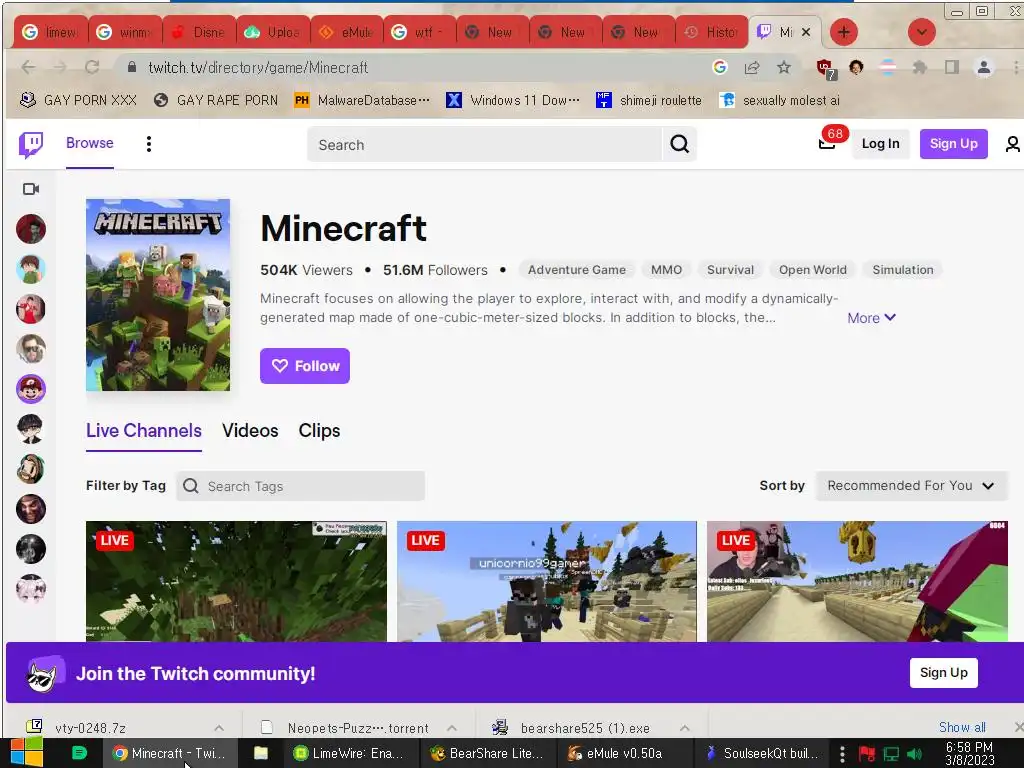This screenshot has width=1024, height=768.
Task: Open options arrow for Neopets-Puzz torrent download
Action: tap(452, 728)
